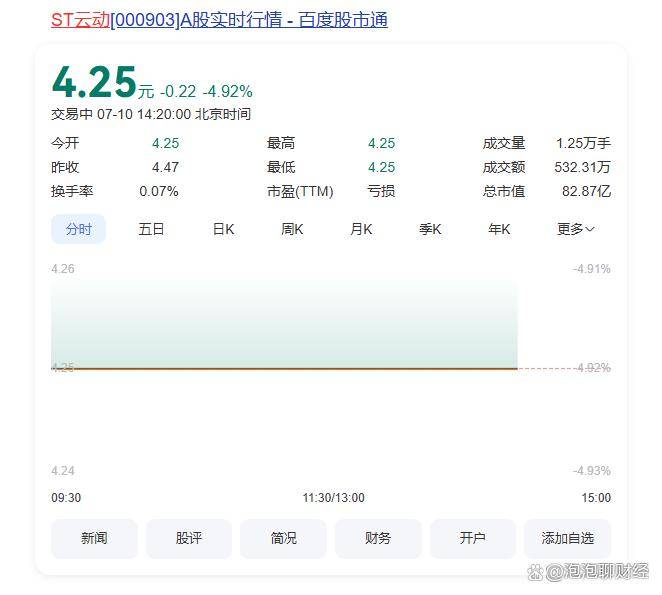Open the ST云动 百度股市通 title link
This screenshot has height=595, width=662.
[219, 20]
